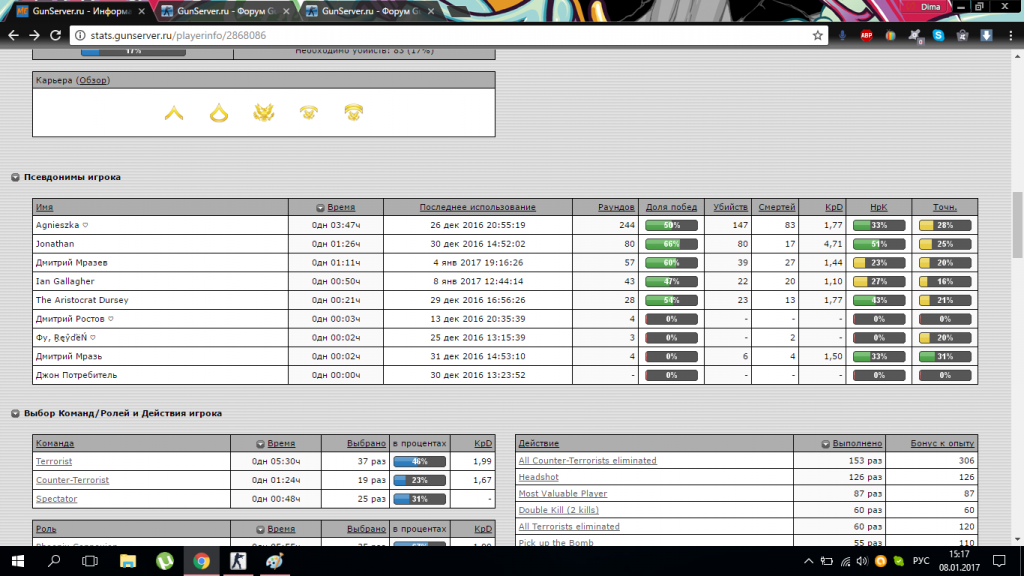Open Chrome's three-dot menu

point(1010,35)
